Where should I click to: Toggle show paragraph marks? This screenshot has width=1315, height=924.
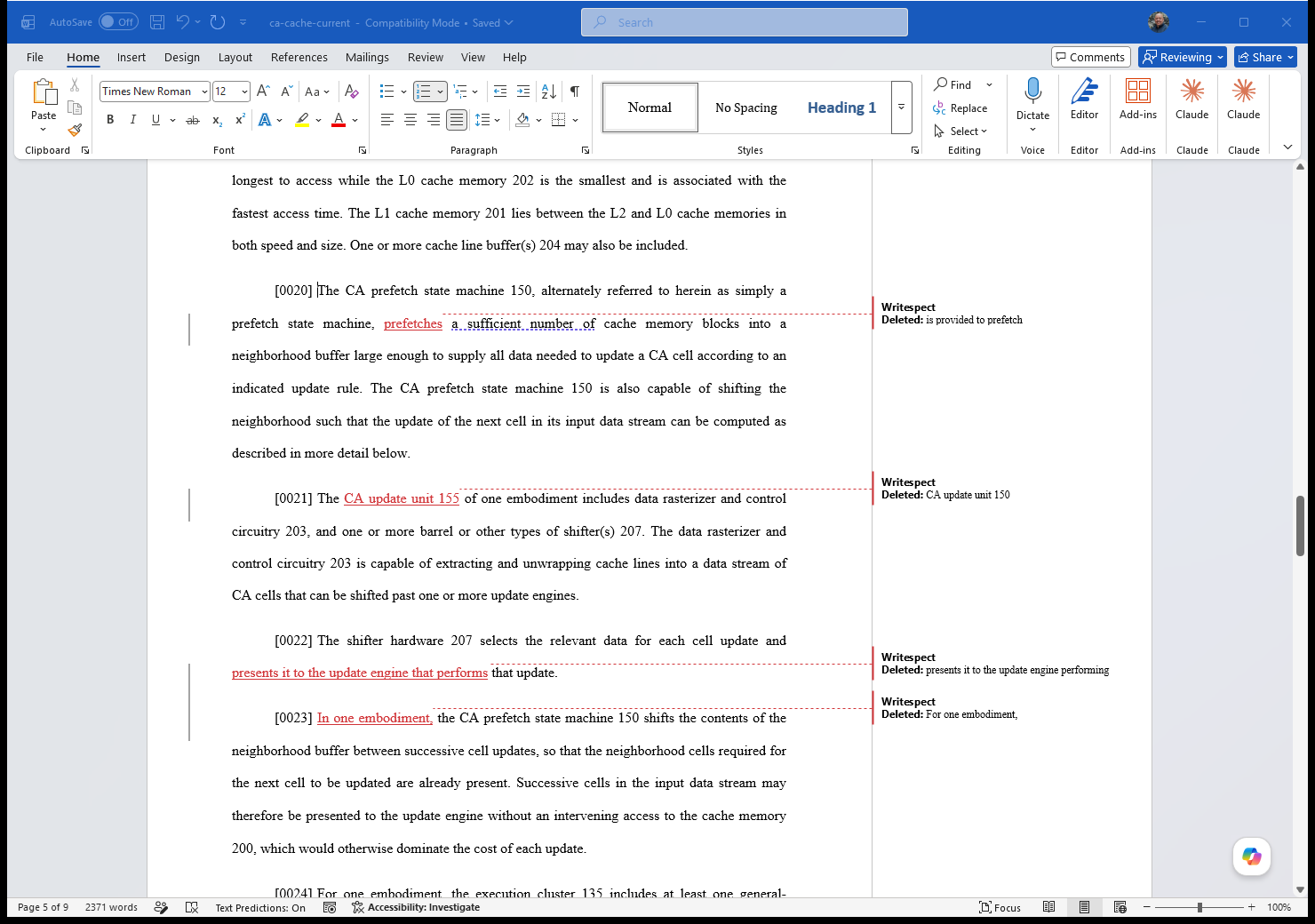tap(575, 91)
